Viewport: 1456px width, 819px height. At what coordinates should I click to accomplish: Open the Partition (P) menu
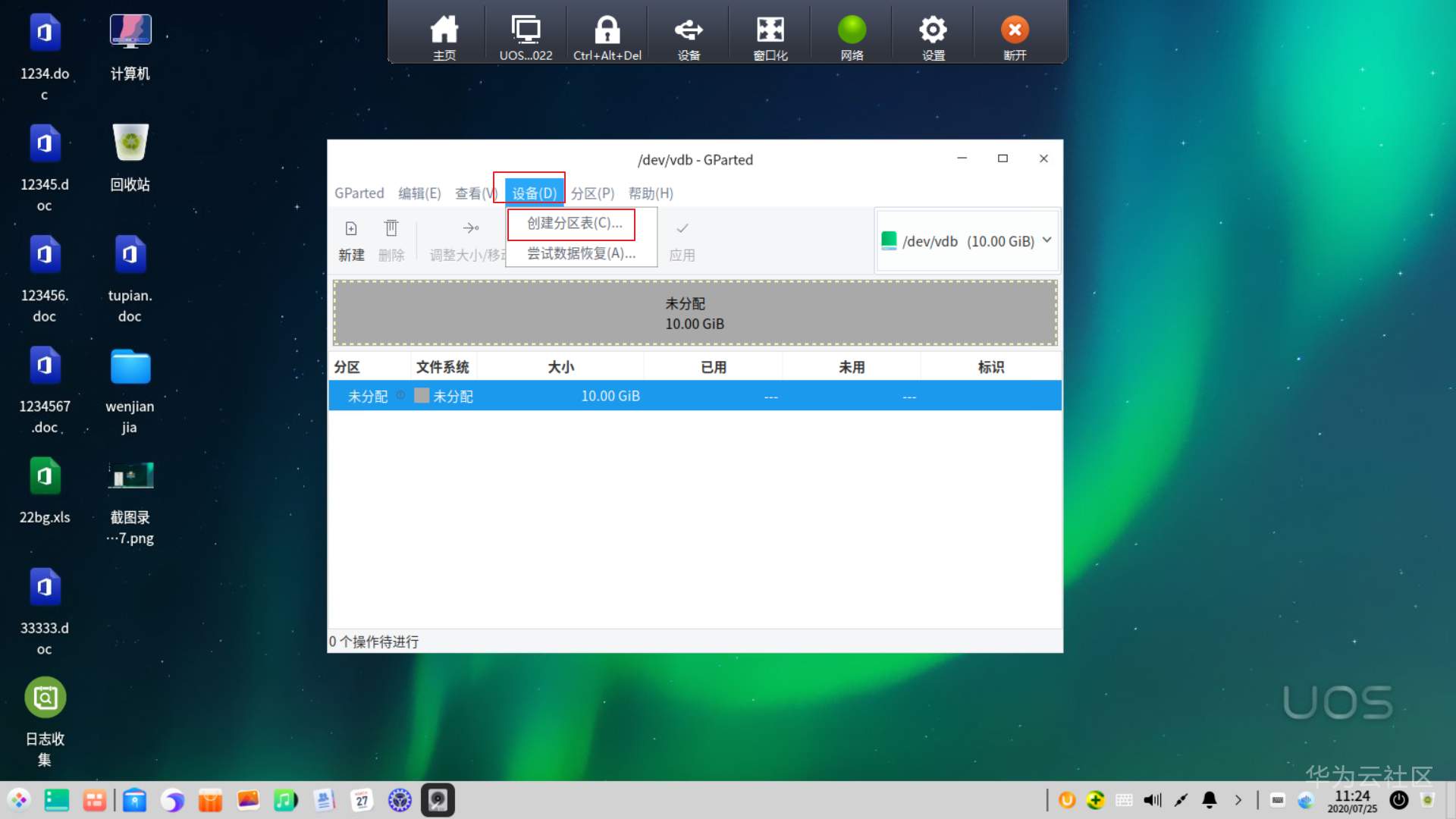pos(592,193)
